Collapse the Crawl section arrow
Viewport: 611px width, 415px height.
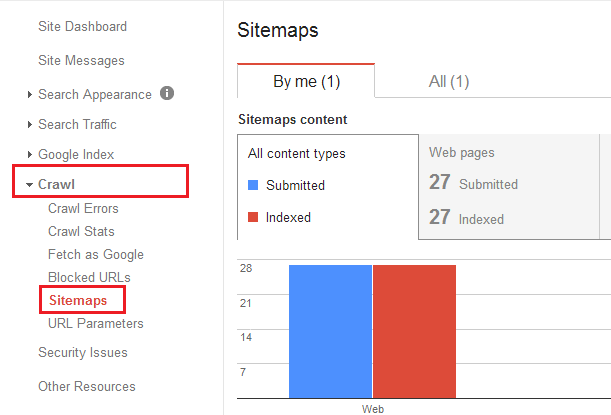29,185
